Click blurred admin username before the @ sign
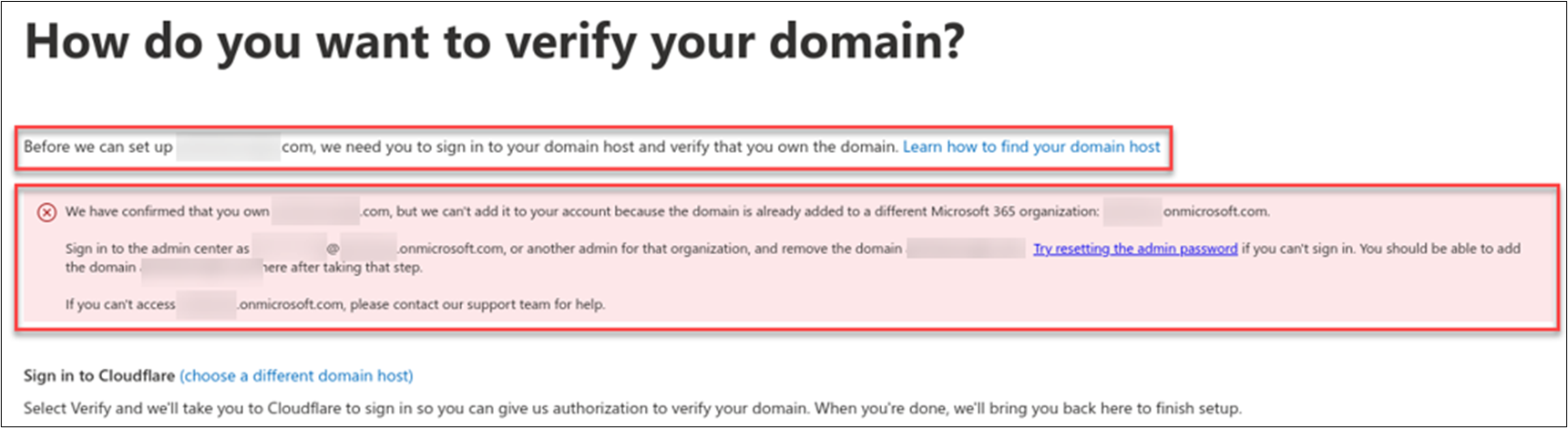 (x=289, y=249)
